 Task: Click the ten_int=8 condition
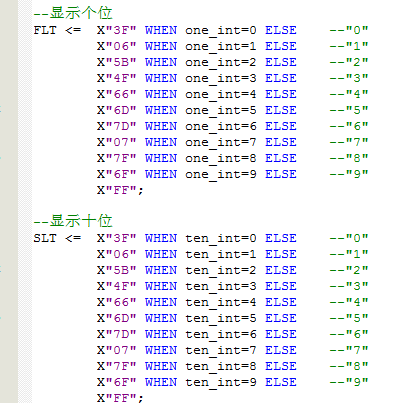pyautogui.click(x=221, y=367)
